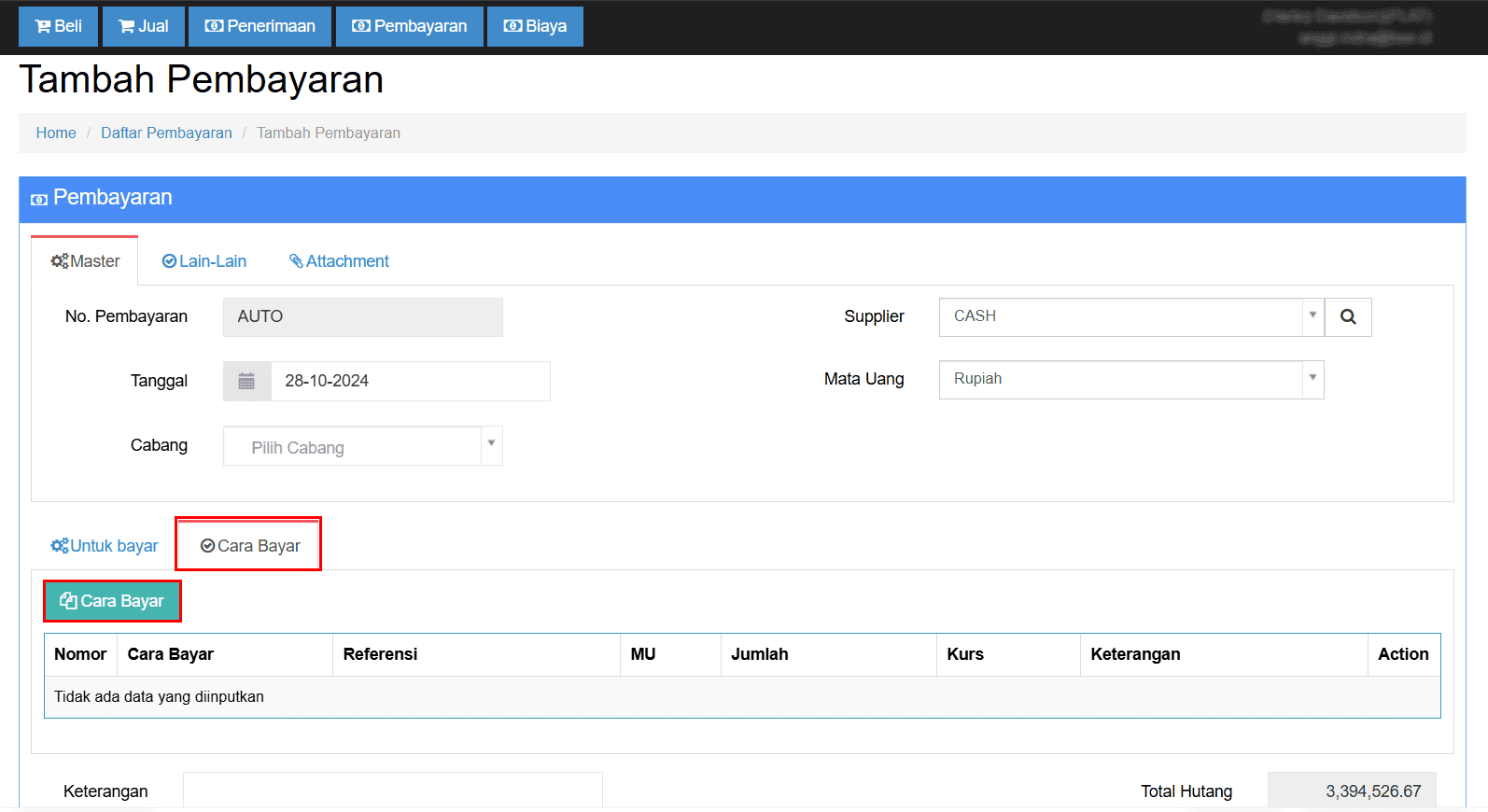Click the Tanggal date input field
Viewport: 1488px width, 812px height.
pos(410,381)
